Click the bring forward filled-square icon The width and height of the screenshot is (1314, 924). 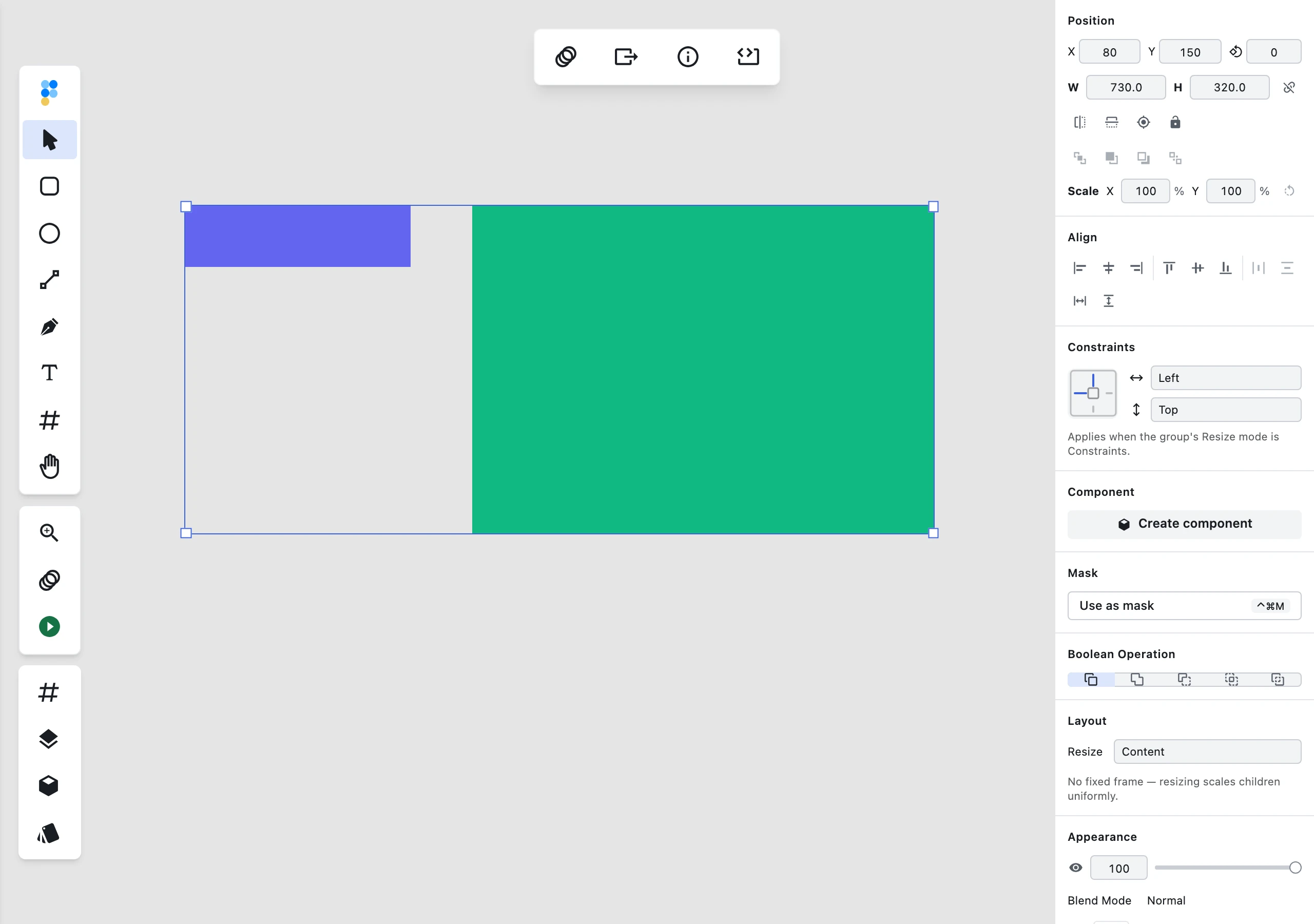pyautogui.click(x=1111, y=158)
